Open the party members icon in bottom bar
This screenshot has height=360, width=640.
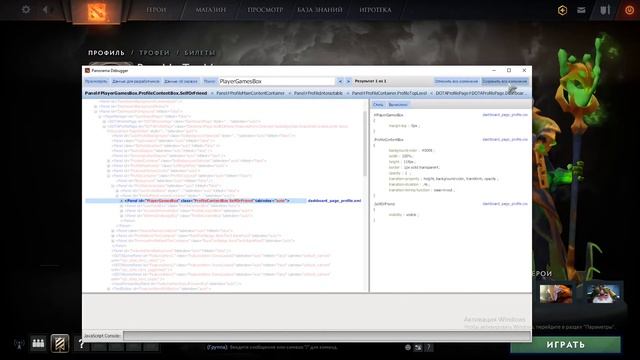[38, 343]
